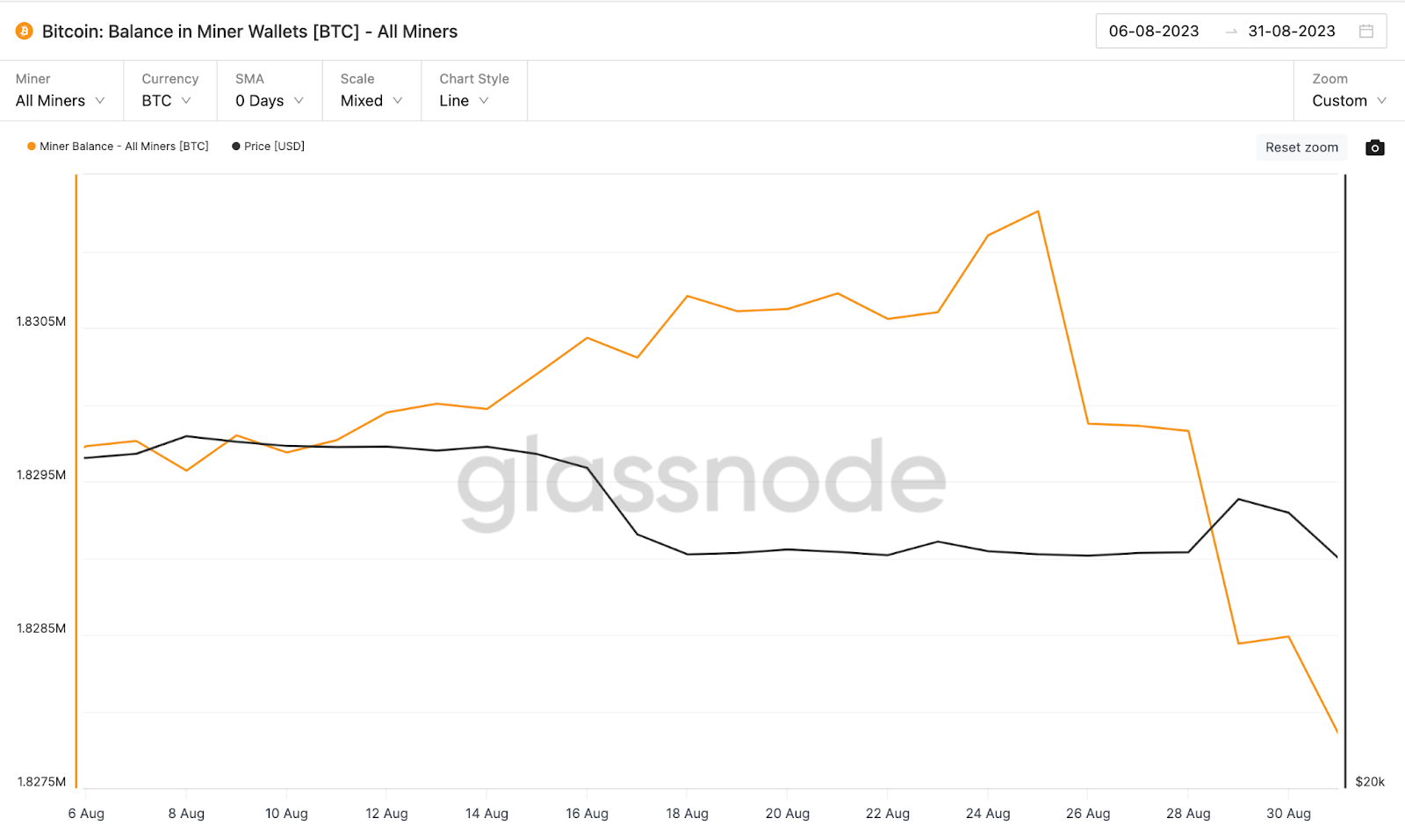Toggle Price [USD] legend series visibility
This screenshot has height=840, width=1405.
tap(268, 147)
